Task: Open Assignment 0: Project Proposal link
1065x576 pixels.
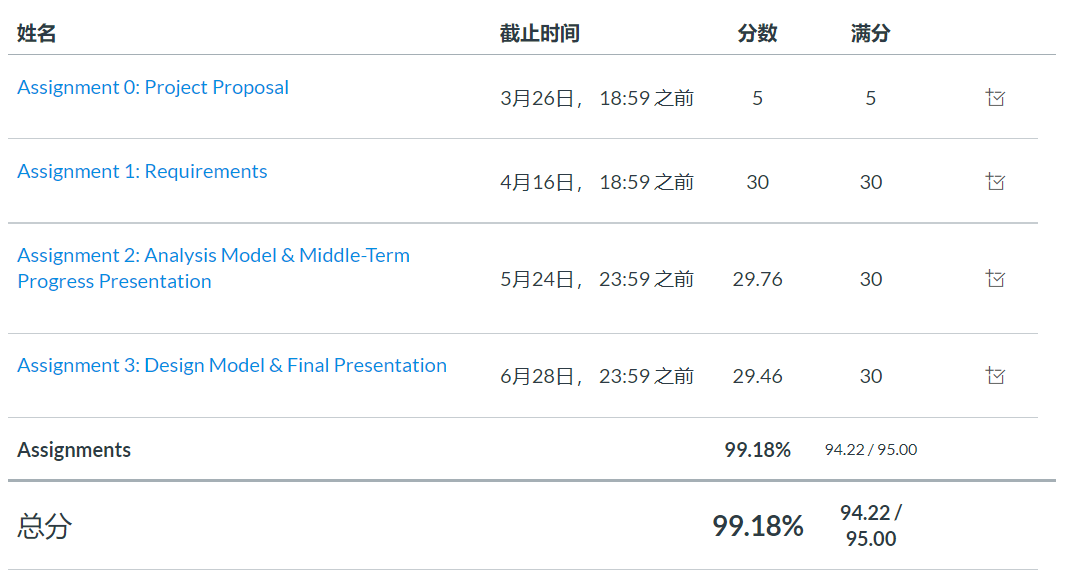Action: click(x=153, y=87)
